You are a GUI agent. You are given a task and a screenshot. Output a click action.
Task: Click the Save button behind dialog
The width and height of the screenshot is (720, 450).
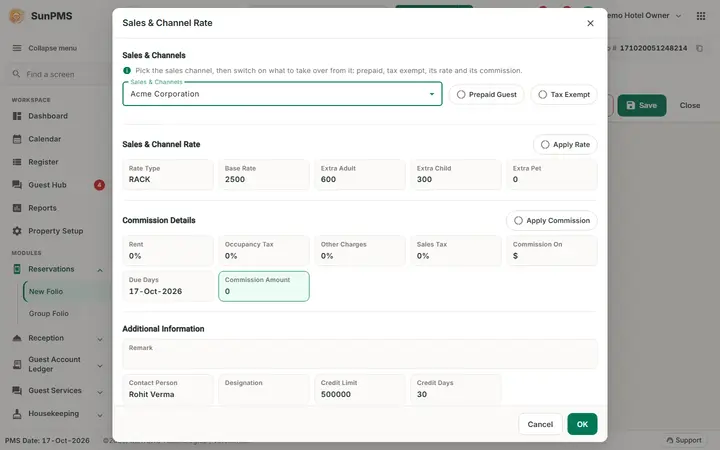pos(641,106)
